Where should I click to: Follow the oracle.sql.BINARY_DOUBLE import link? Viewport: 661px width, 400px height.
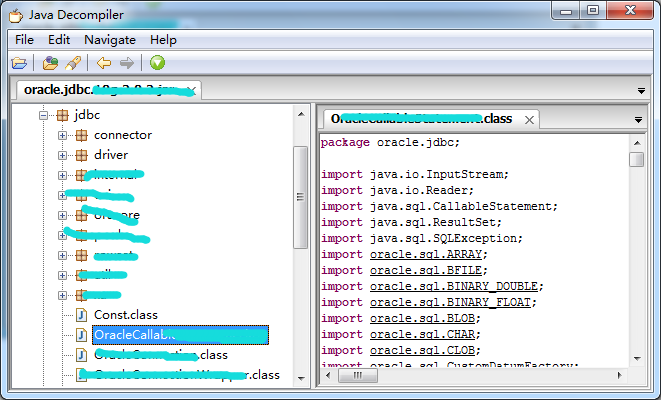pos(454,286)
